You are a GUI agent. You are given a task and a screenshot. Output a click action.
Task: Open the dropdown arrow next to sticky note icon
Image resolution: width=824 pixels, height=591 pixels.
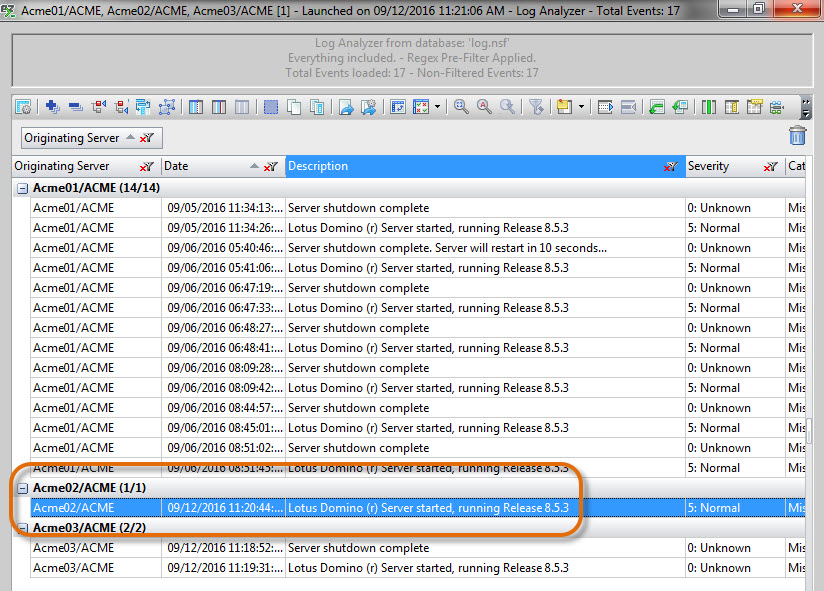pos(581,107)
